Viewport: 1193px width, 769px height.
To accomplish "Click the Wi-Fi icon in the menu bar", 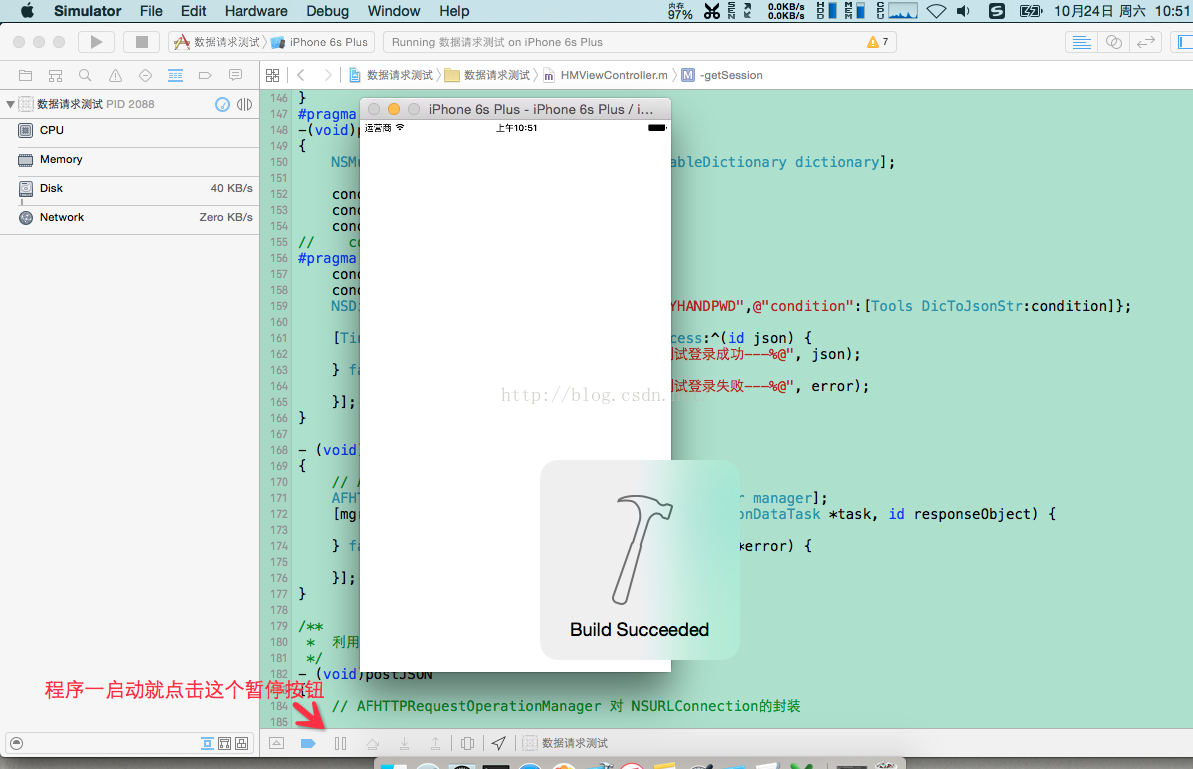I will click(937, 11).
